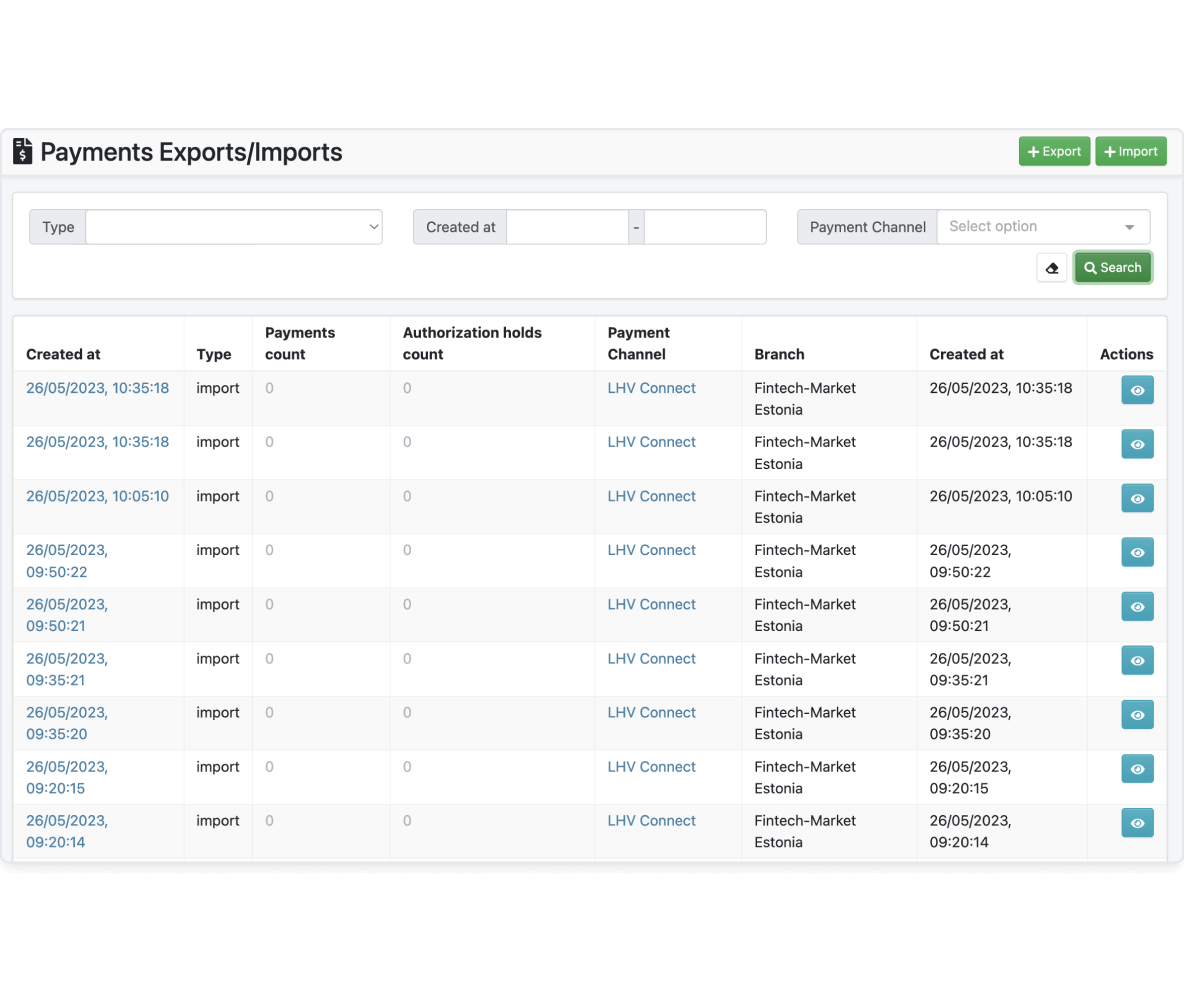This screenshot has width=1184, height=992.
Task: Click the green Export button
Action: pos(1054,151)
